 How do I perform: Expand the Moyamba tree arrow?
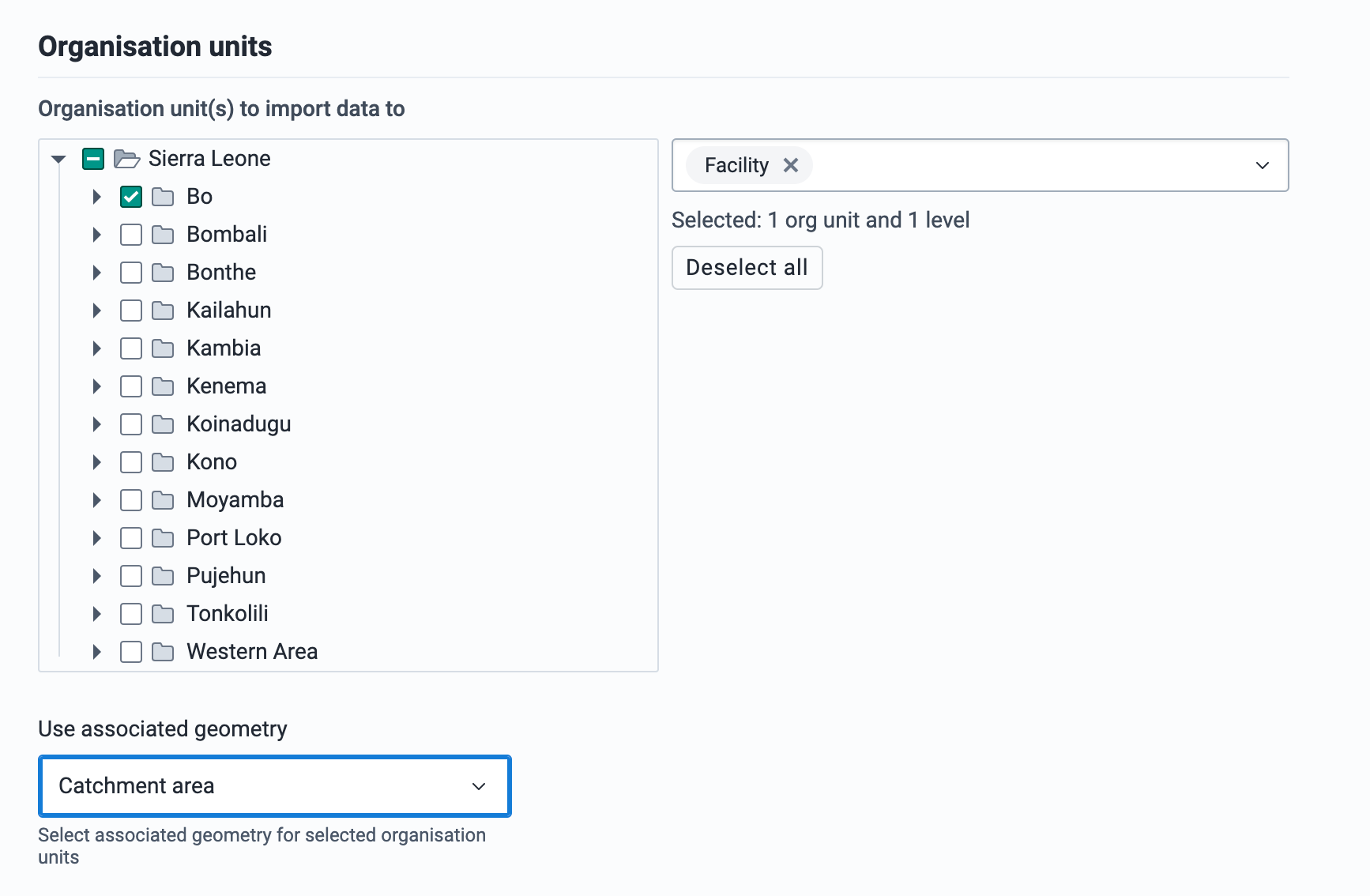[x=96, y=500]
